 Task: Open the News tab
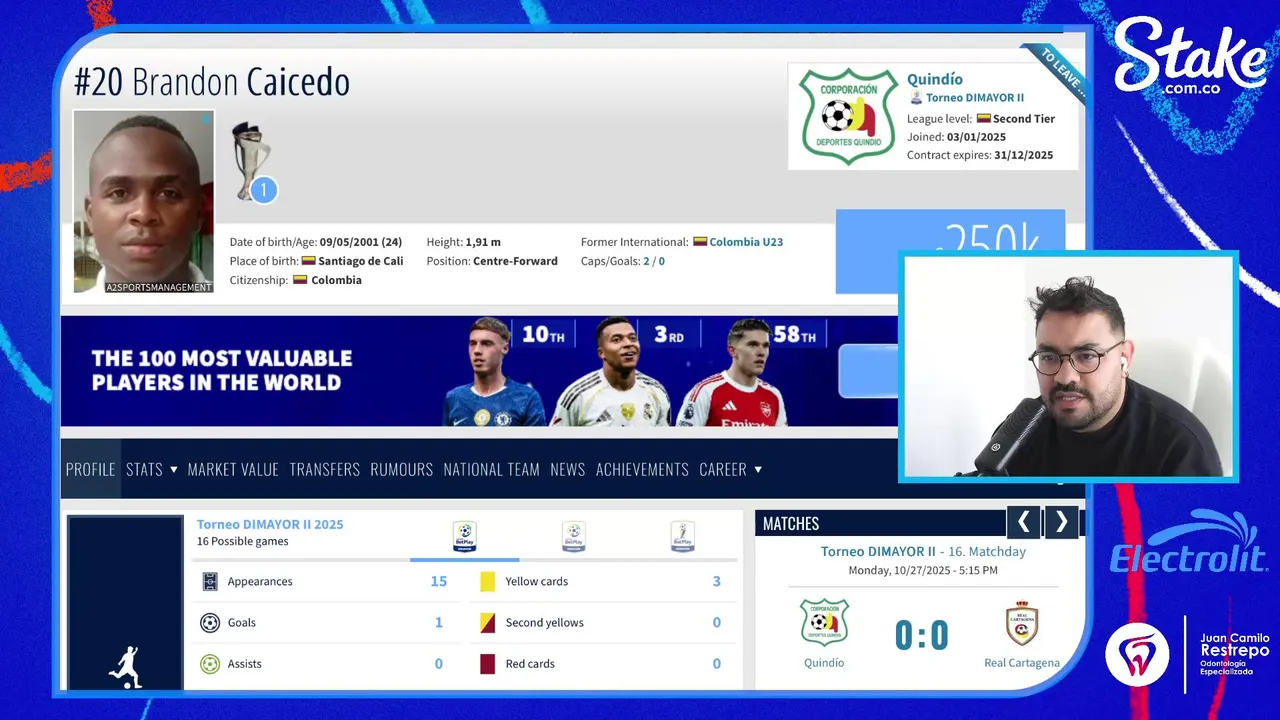(567, 469)
